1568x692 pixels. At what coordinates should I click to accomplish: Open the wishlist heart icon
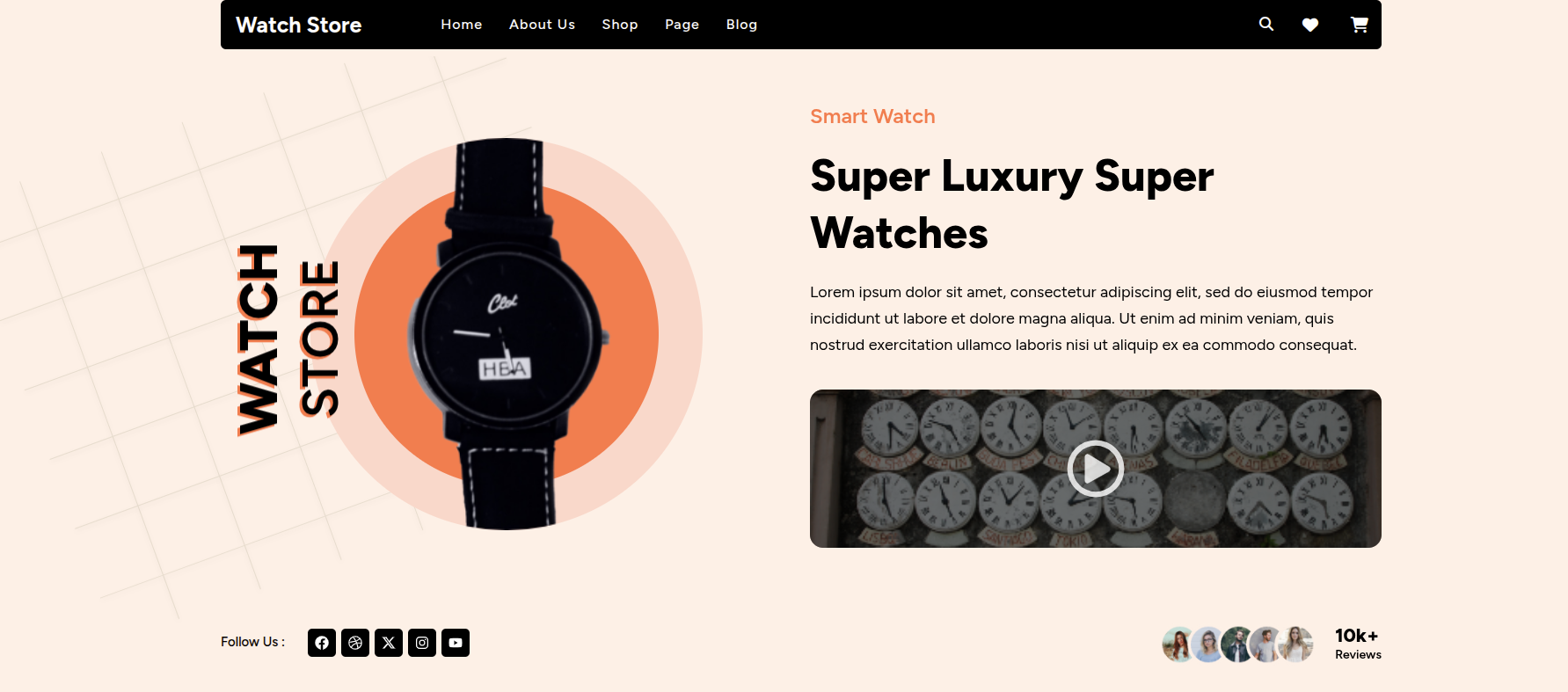[x=1310, y=25]
